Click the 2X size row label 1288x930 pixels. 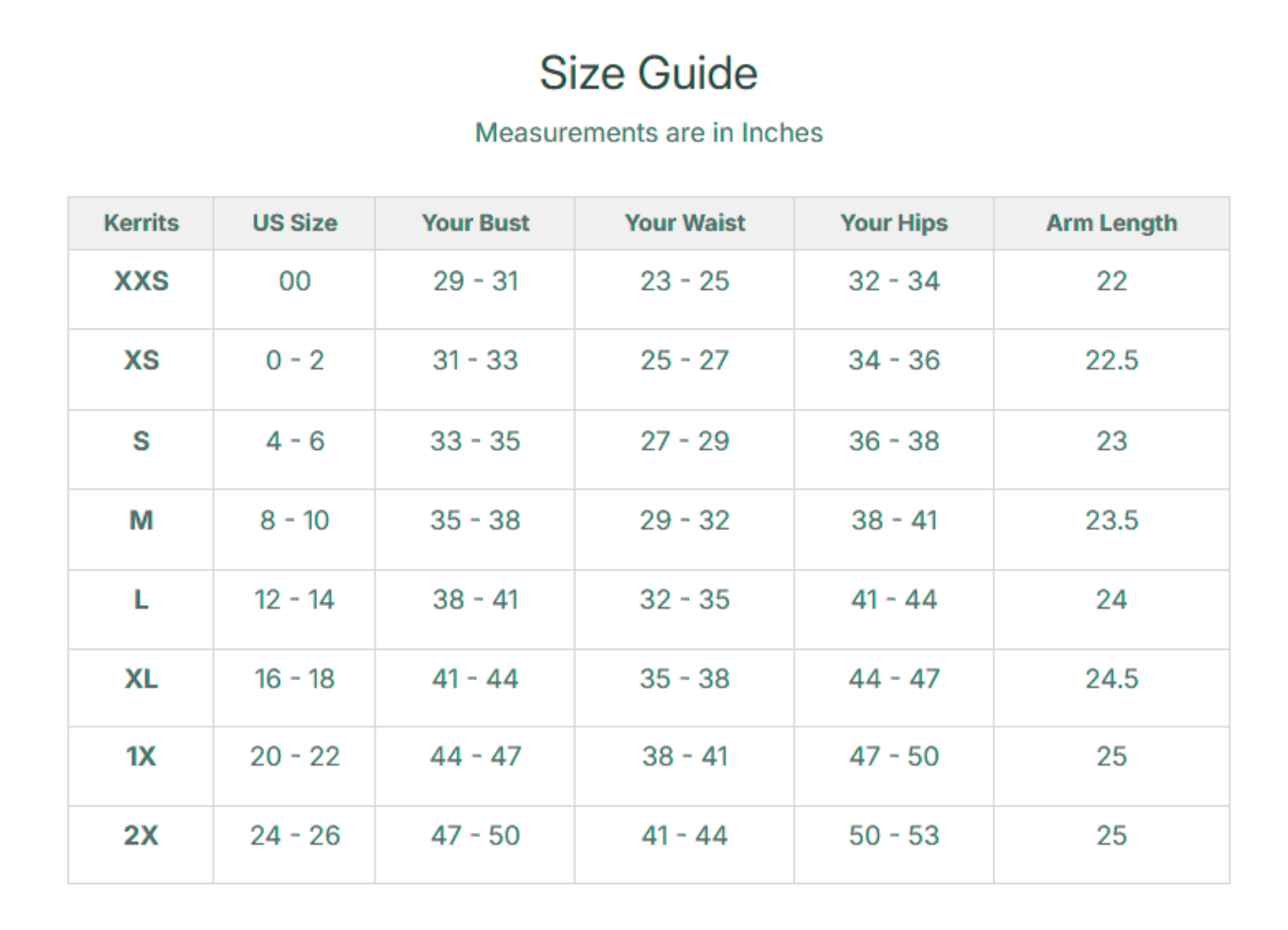pos(141,835)
